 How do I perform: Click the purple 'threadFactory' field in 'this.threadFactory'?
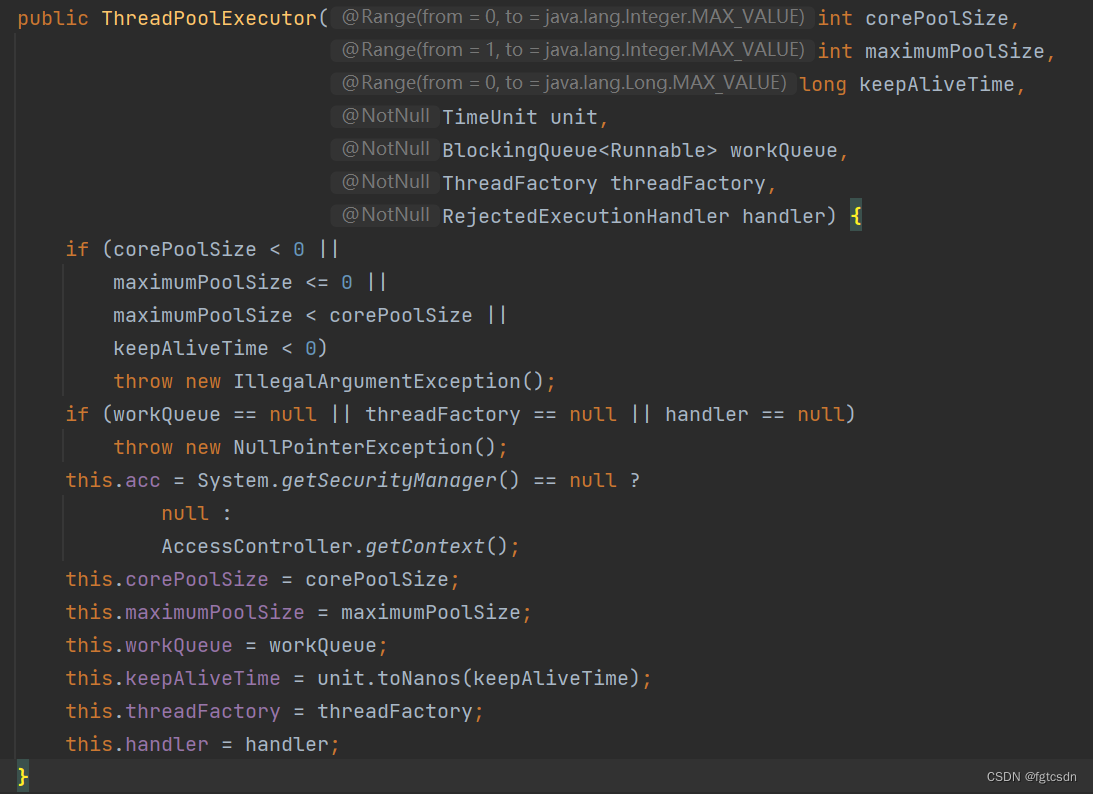[x=203, y=712]
